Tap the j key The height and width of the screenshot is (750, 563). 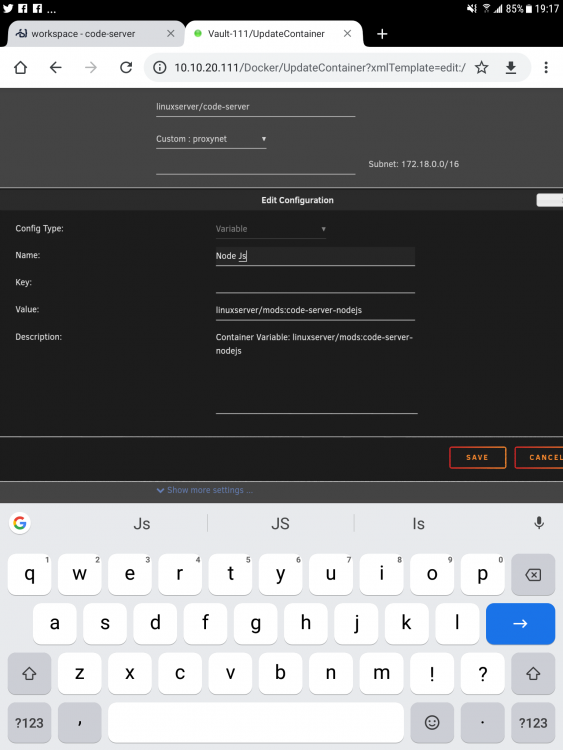(x=356, y=624)
